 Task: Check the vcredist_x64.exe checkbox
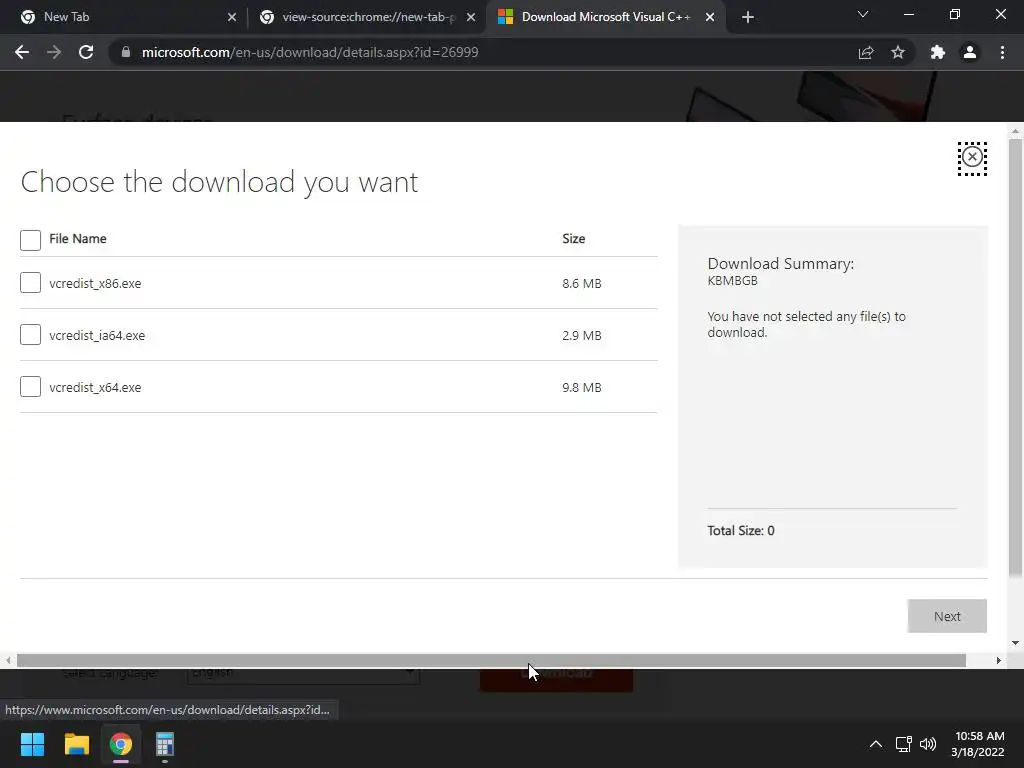30,387
